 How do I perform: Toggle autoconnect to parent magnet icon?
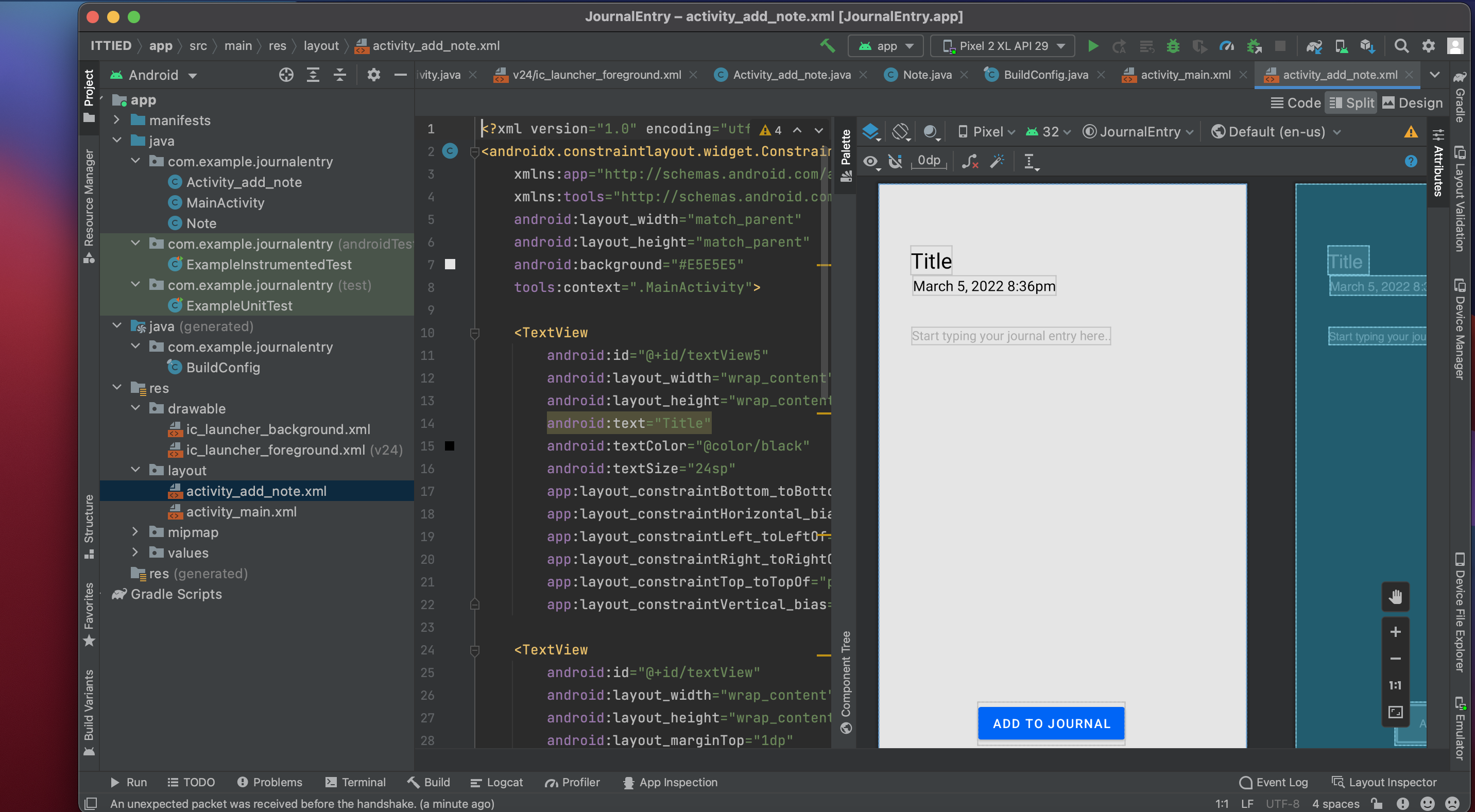click(x=895, y=162)
